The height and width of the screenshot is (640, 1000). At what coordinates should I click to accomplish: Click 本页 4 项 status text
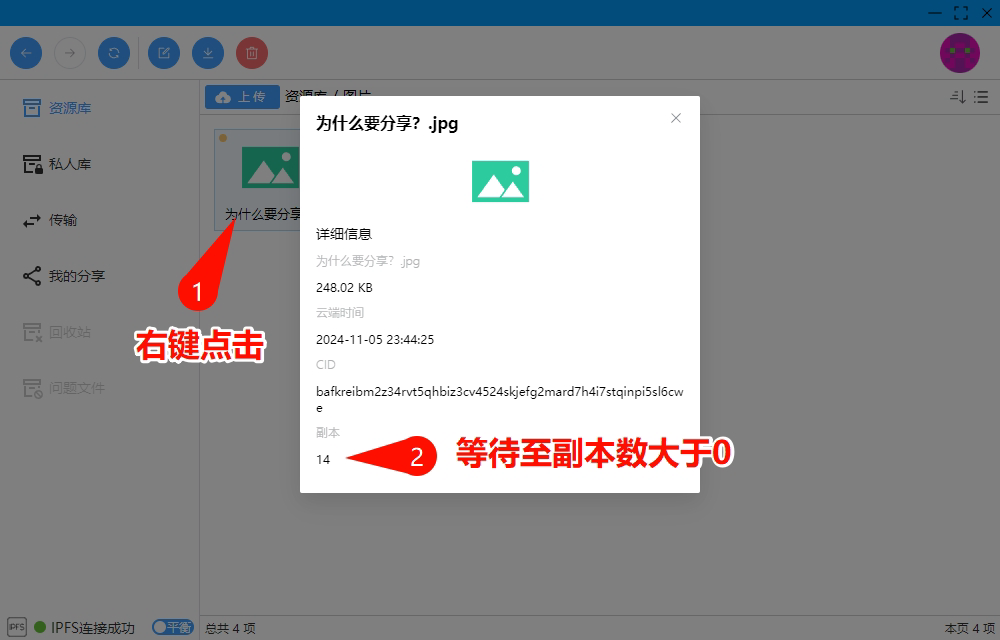(969, 629)
